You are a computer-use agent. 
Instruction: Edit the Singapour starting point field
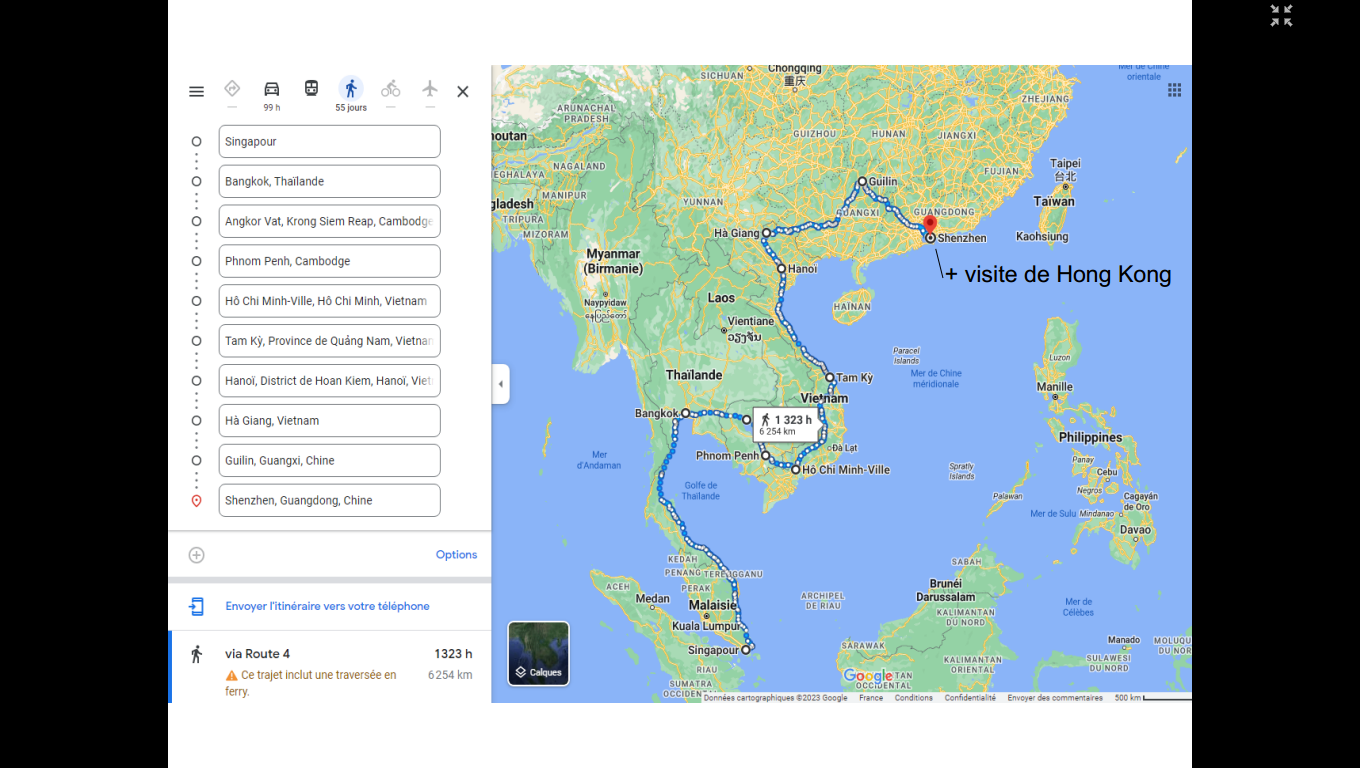330,141
